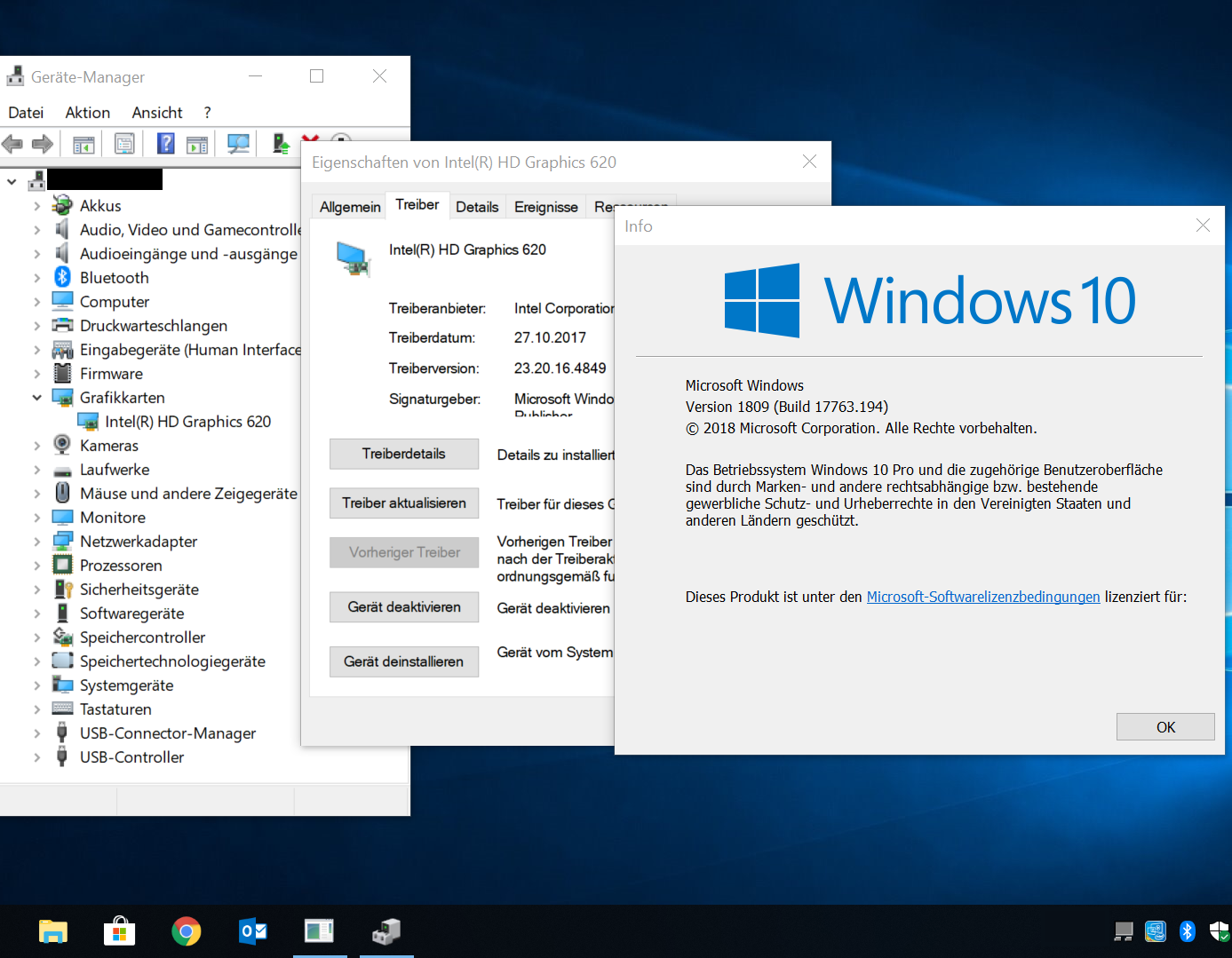
Task: Scan for hardware changes via monitor-magnifier icon
Action: (238, 144)
